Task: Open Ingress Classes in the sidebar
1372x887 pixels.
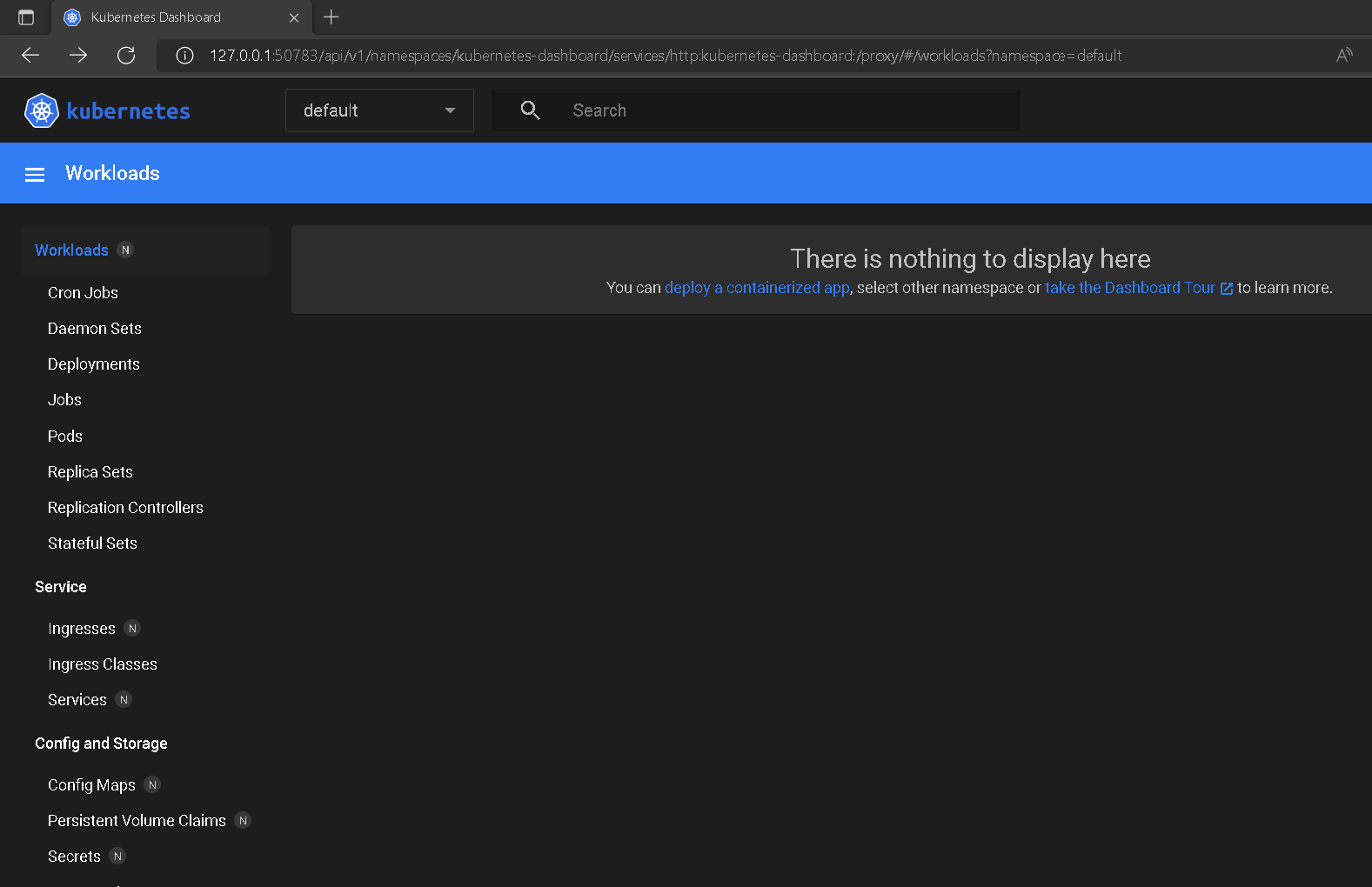Action: [103, 664]
